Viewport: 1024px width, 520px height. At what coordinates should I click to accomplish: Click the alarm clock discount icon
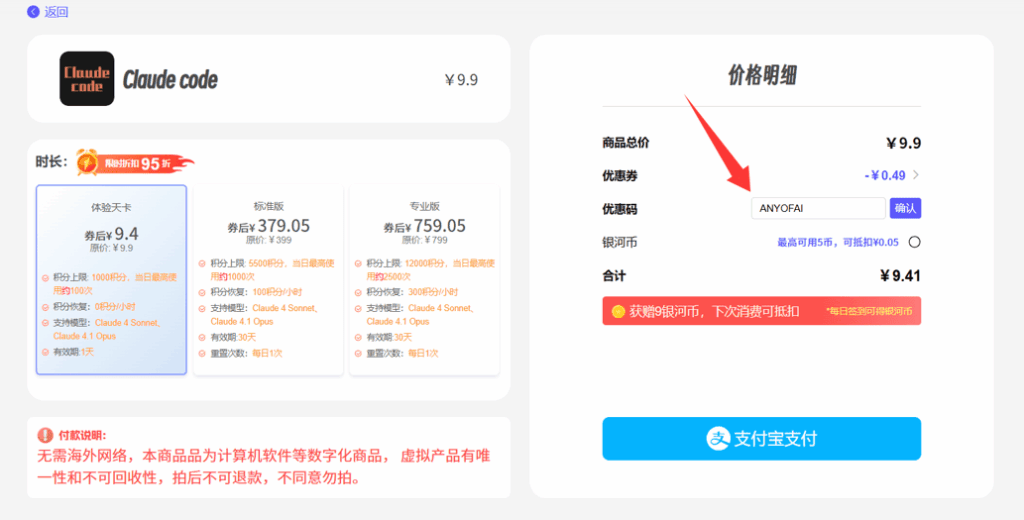coord(87,162)
